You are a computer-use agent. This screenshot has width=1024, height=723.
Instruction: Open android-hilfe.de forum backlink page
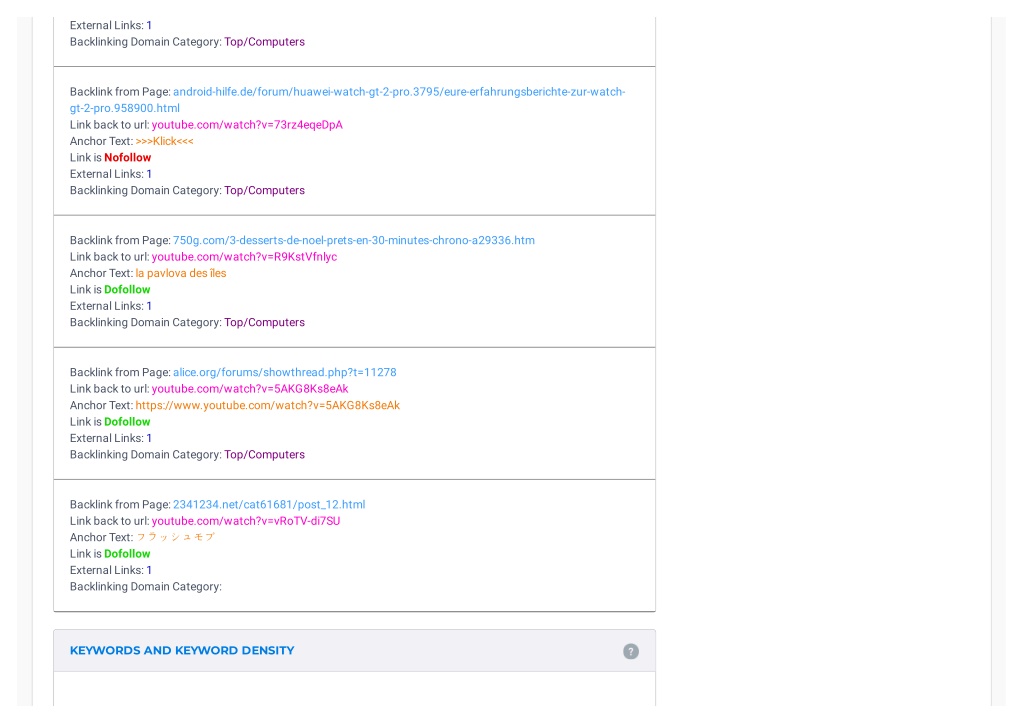tap(347, 100)
